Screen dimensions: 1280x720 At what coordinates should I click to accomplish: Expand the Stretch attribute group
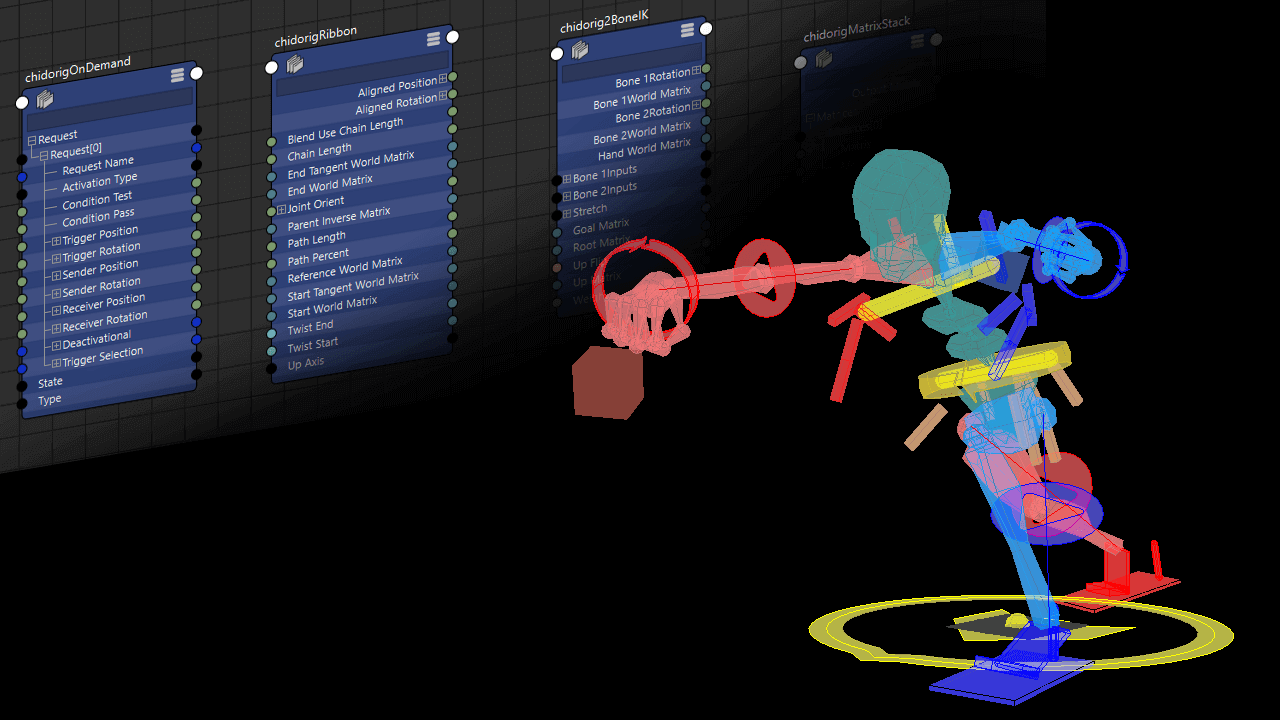tap(567, 213)
